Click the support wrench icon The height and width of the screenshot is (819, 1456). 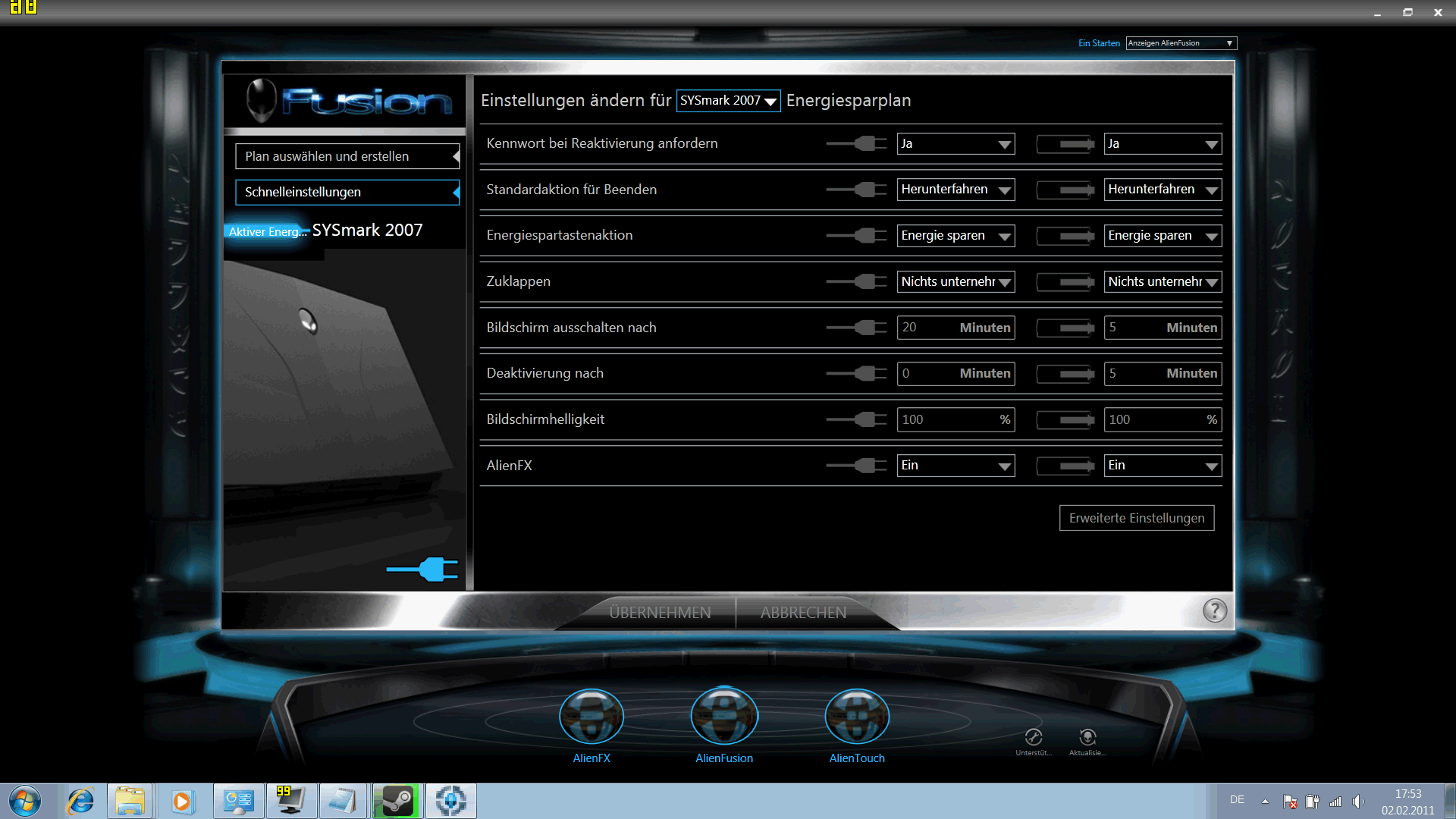pos(1034,737)
